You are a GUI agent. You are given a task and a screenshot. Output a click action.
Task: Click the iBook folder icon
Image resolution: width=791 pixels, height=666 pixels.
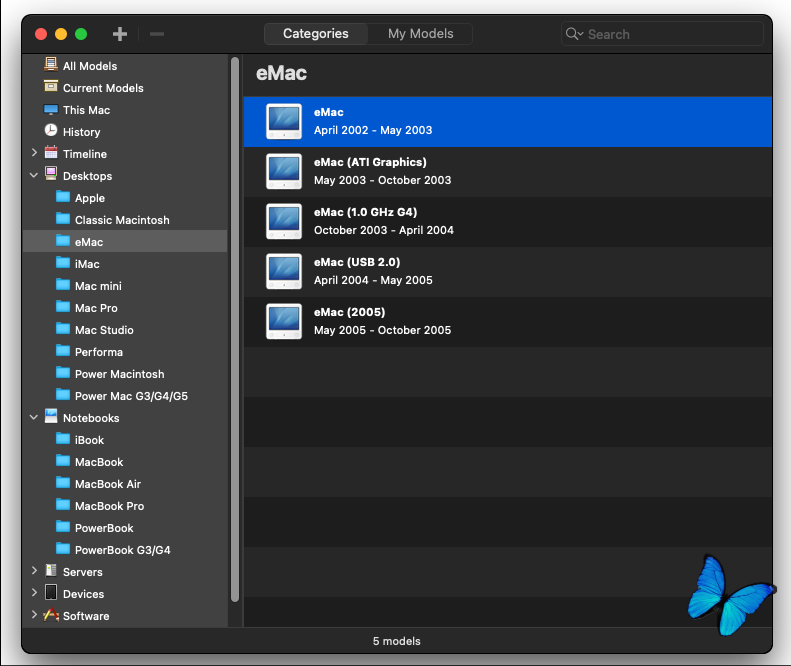(x=63, y=438)
